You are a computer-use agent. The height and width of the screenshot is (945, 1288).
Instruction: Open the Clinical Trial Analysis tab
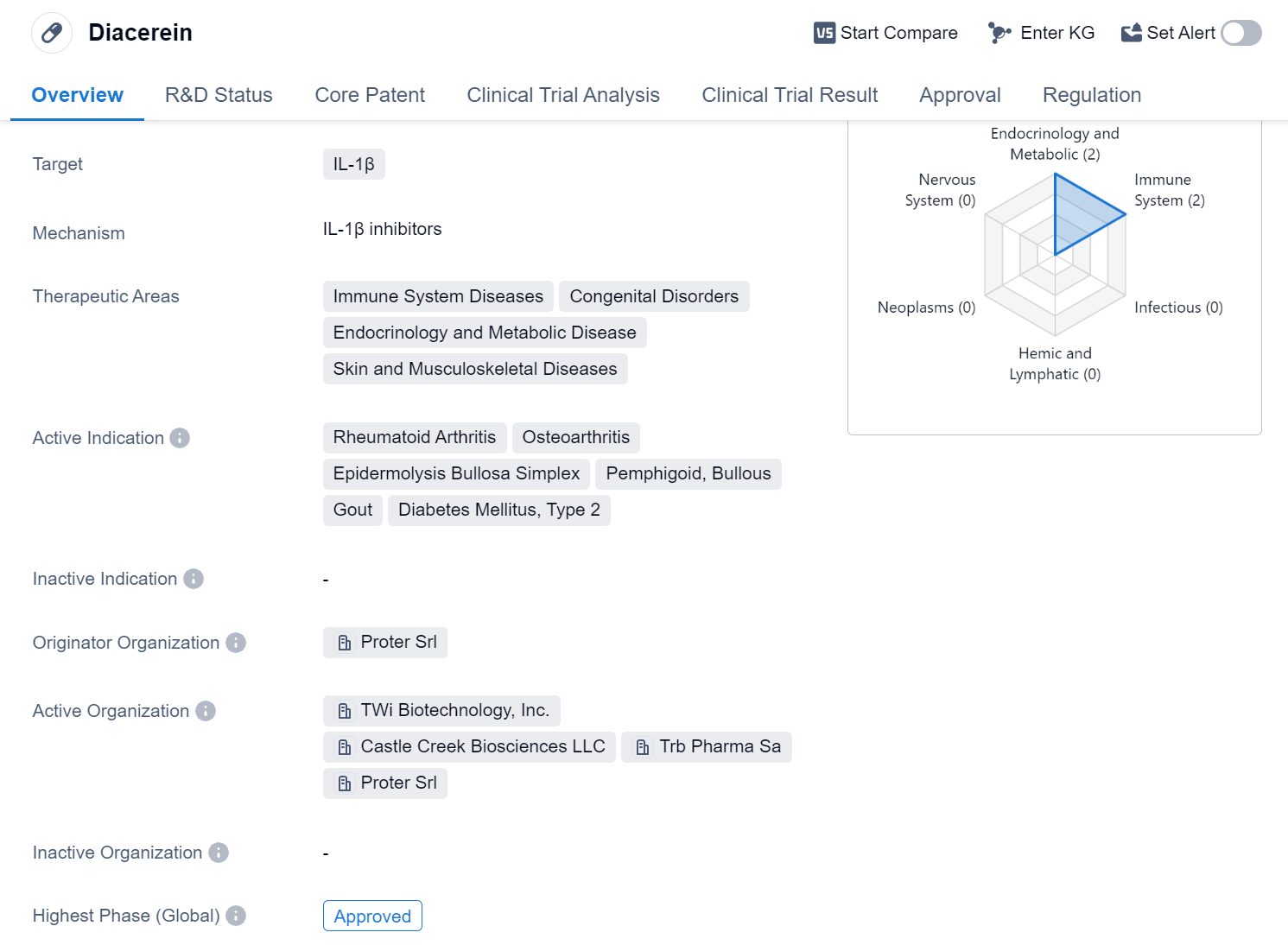pyautogui.click(x=563, y=95)
